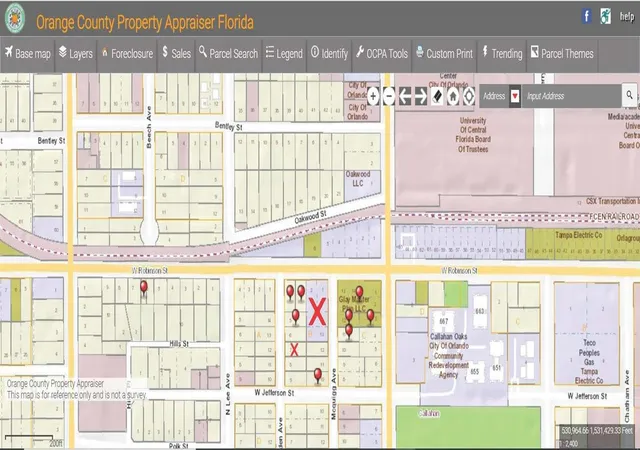This screenshot has width=640, height=450.
Task: Click the printer icon on Custom Print
Action: pyautogui.click(x=420, y=51)
